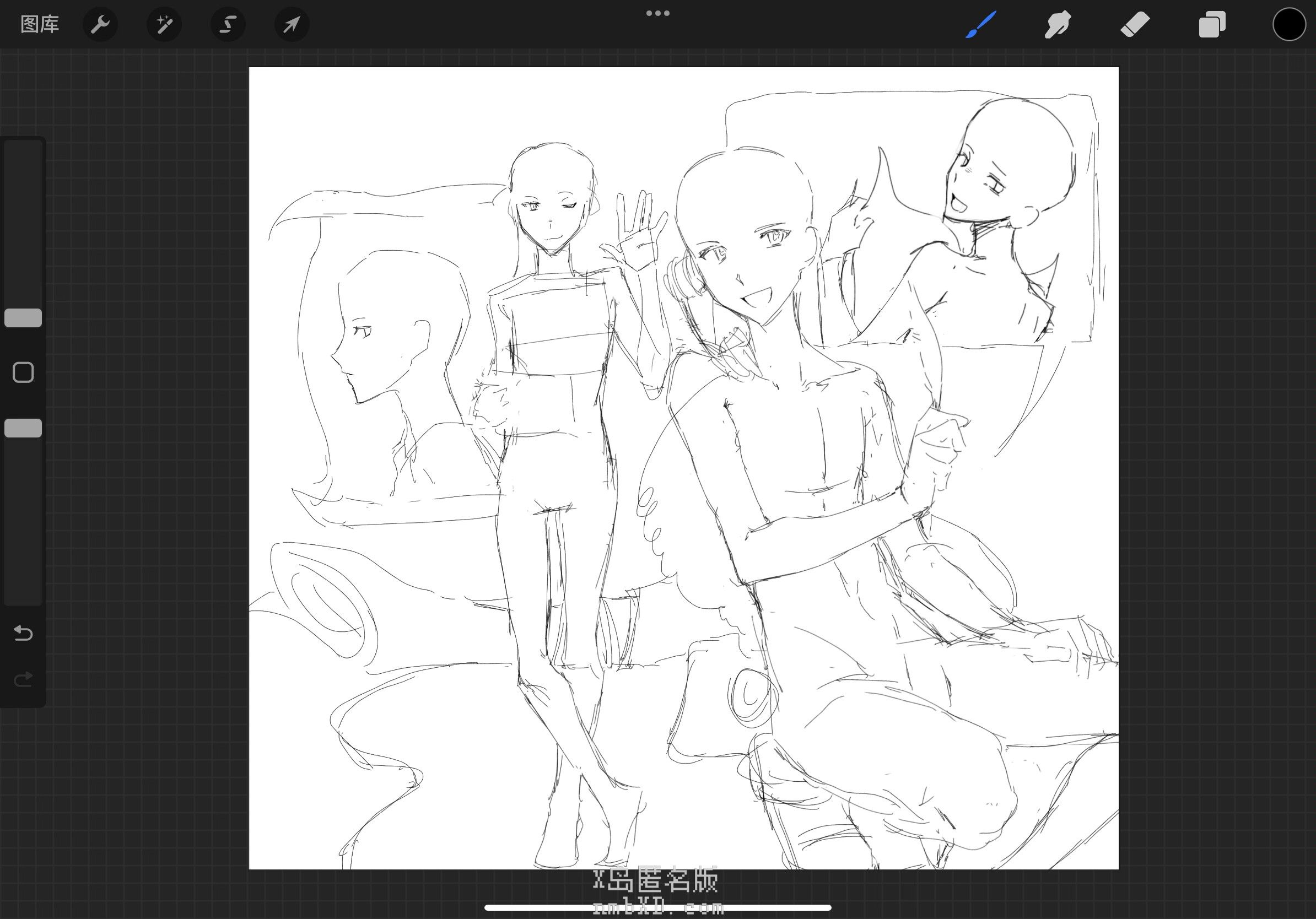The width and height of the screenshot is (1316, 919).
Task: Open the Actions wrench menu
Action: click(x=100, y=25)
